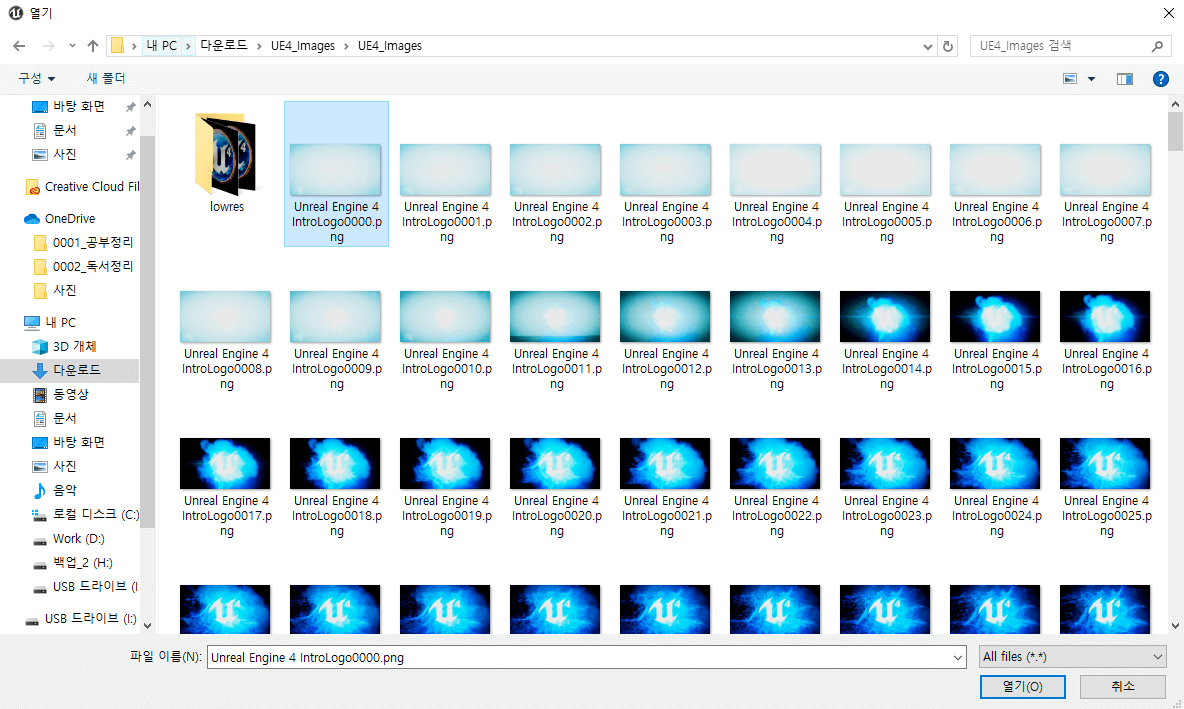Select IntroLogo0025.png thumbnail
1184x709 pixels.
pos(1105,464)
